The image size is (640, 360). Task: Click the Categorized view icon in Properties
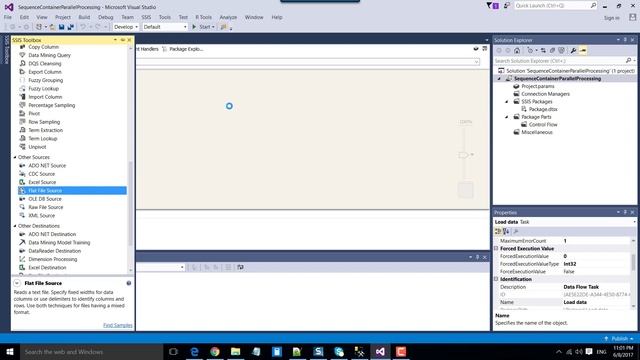pyautogui.click(x=498, y=231)
